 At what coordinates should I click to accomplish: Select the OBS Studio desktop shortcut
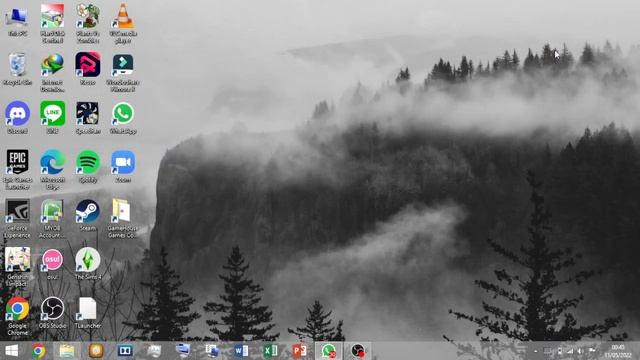pos(52,313)
